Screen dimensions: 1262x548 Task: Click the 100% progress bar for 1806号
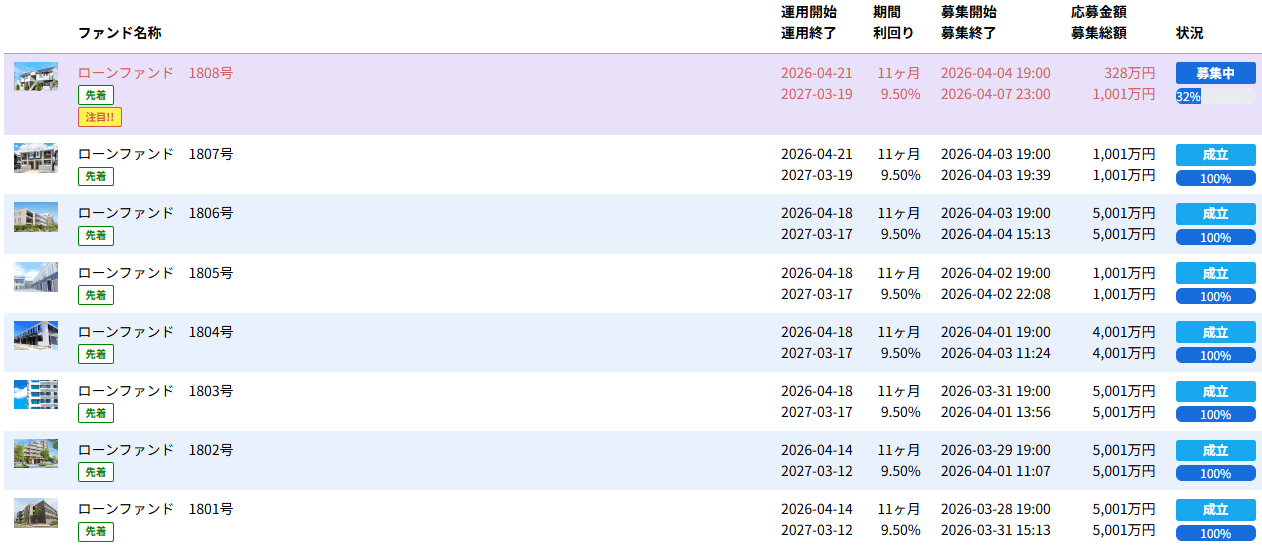click(x=1215, y=237)
